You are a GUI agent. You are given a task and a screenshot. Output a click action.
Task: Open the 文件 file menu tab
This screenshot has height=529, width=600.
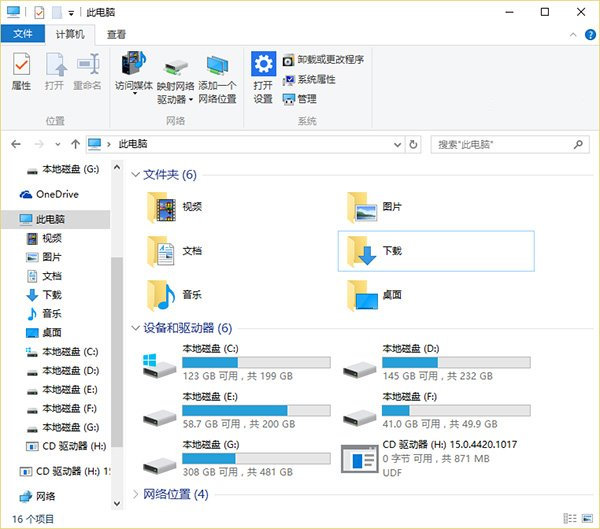click(23, 34)
